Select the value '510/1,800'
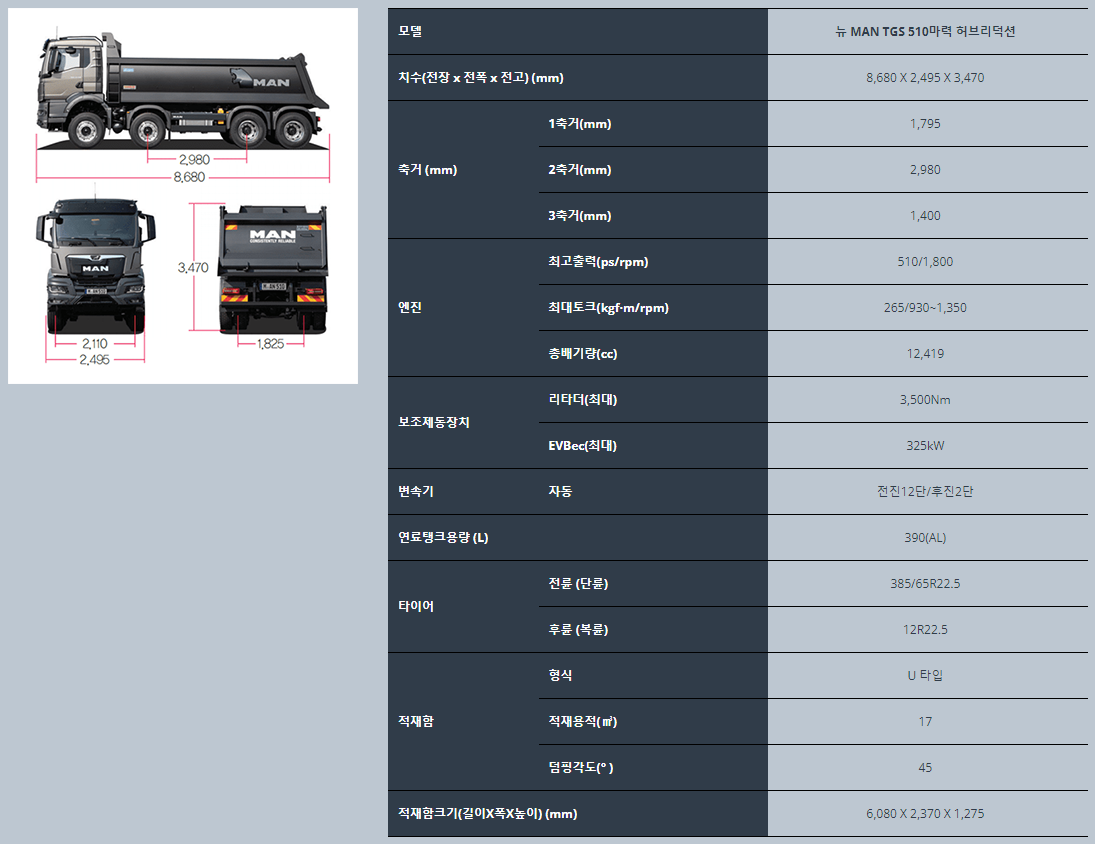1095x844 pixels. pyautogui.click(x=925, y=262)
